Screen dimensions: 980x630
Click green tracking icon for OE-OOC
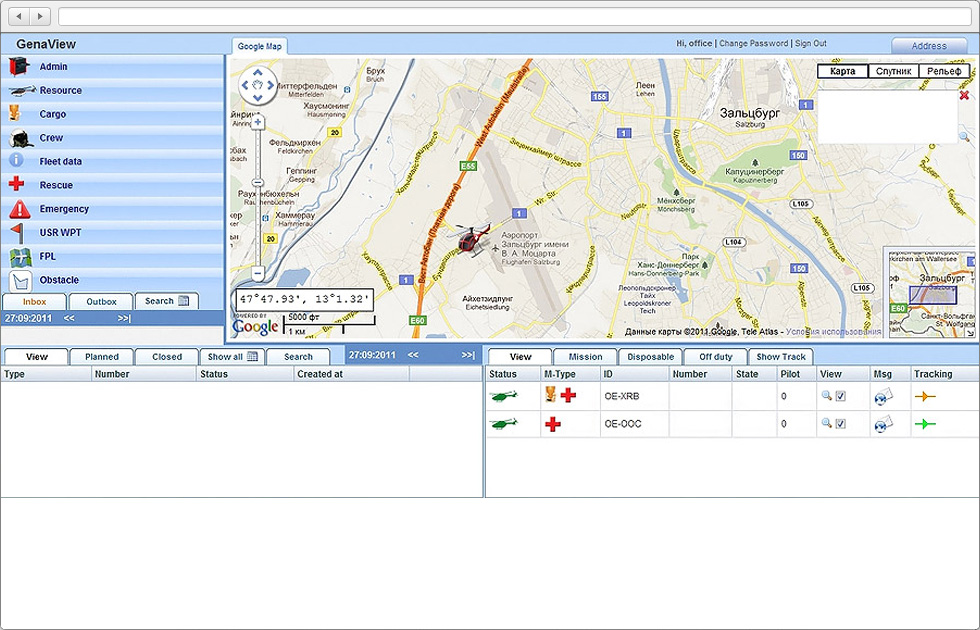pyautogui.click(x=924, y=424)
